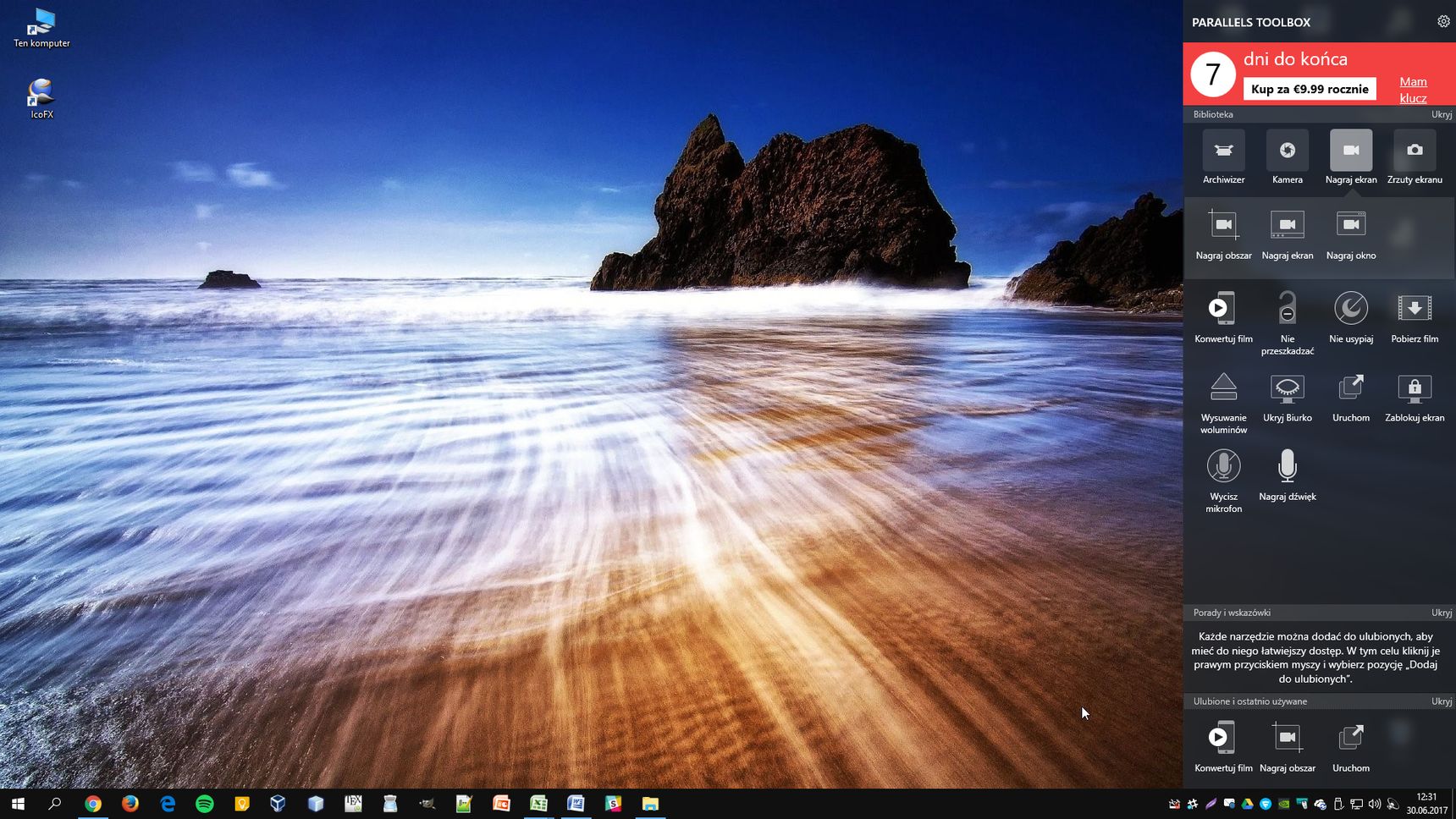1456x819 pixels.
Task: Open Uruchom in the Biblioteka section
Action: pos(1351,398)
